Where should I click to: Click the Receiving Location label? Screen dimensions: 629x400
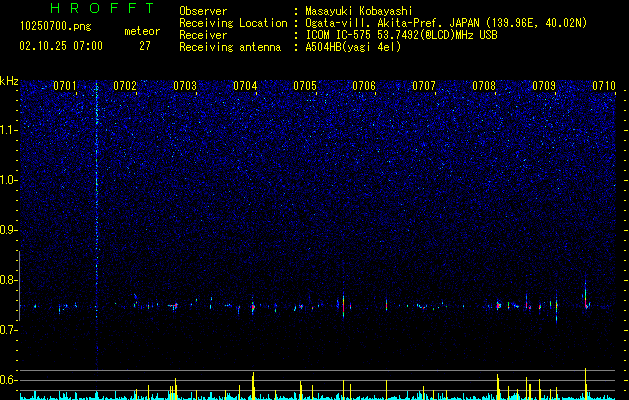[233, 23]
